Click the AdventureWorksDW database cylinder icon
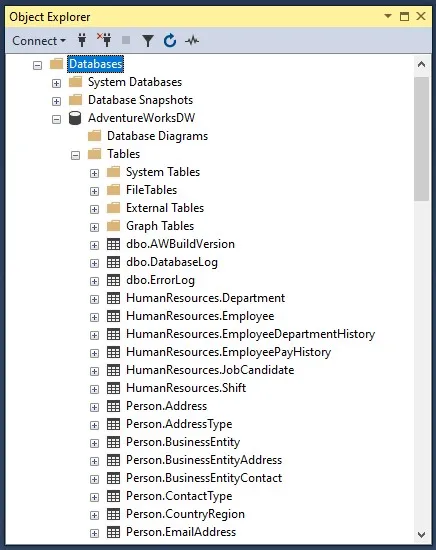The height and width of the screenshot is (550, 436). (75, 118)
